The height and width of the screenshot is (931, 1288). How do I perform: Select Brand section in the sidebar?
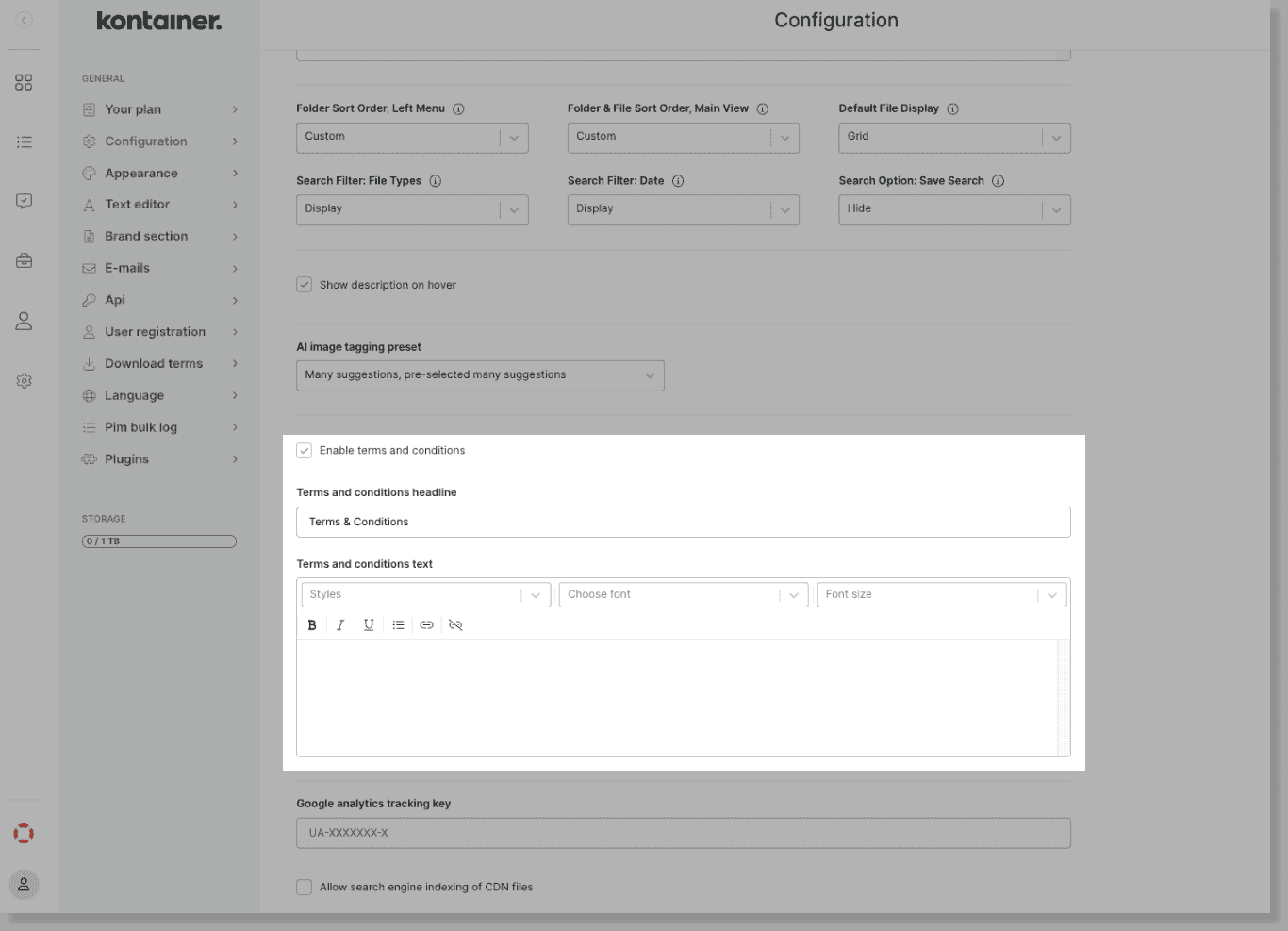145,236
